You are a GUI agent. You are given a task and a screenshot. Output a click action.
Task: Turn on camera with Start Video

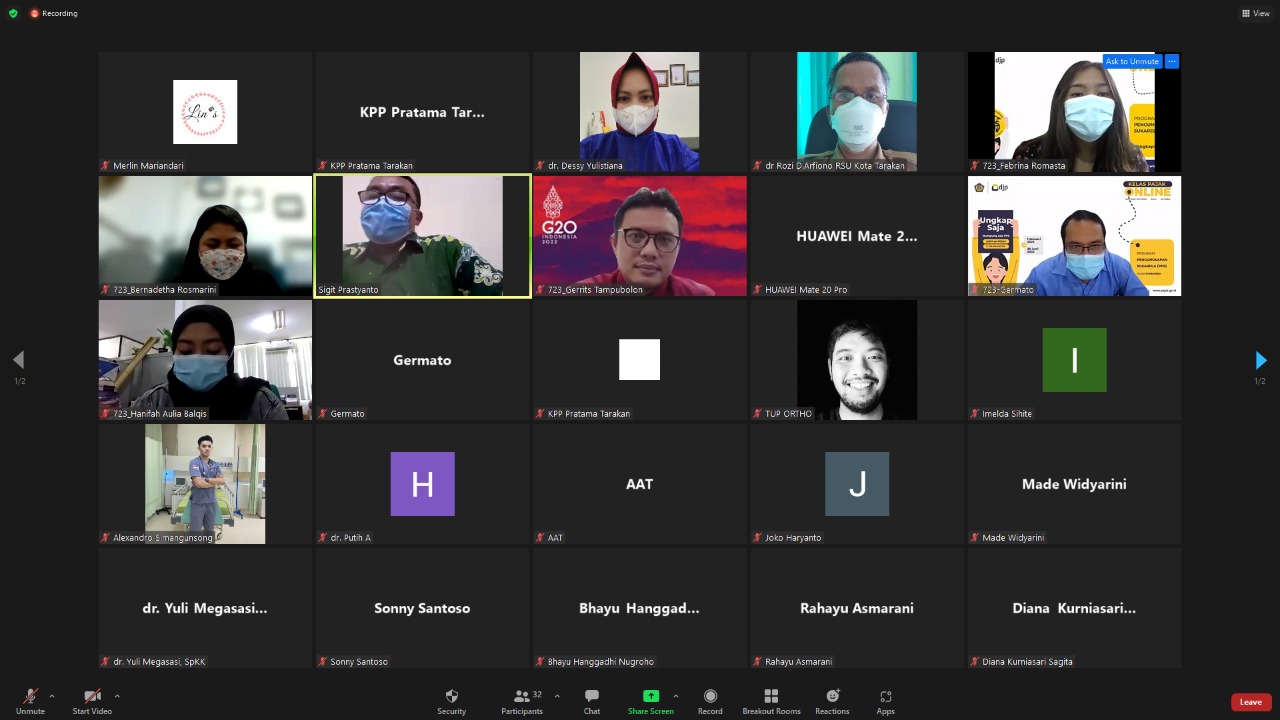tap(92, 697)
